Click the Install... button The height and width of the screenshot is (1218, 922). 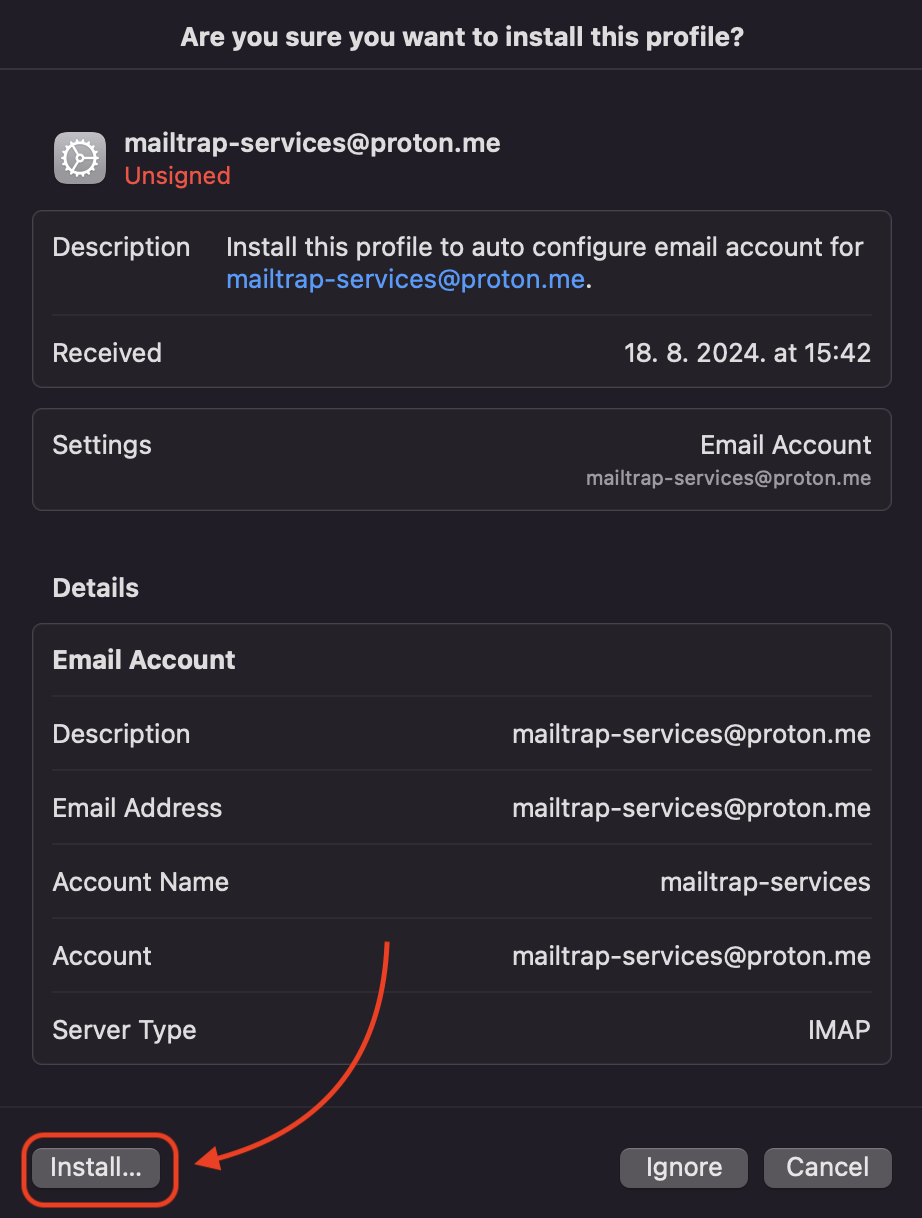pos(96,1167)
